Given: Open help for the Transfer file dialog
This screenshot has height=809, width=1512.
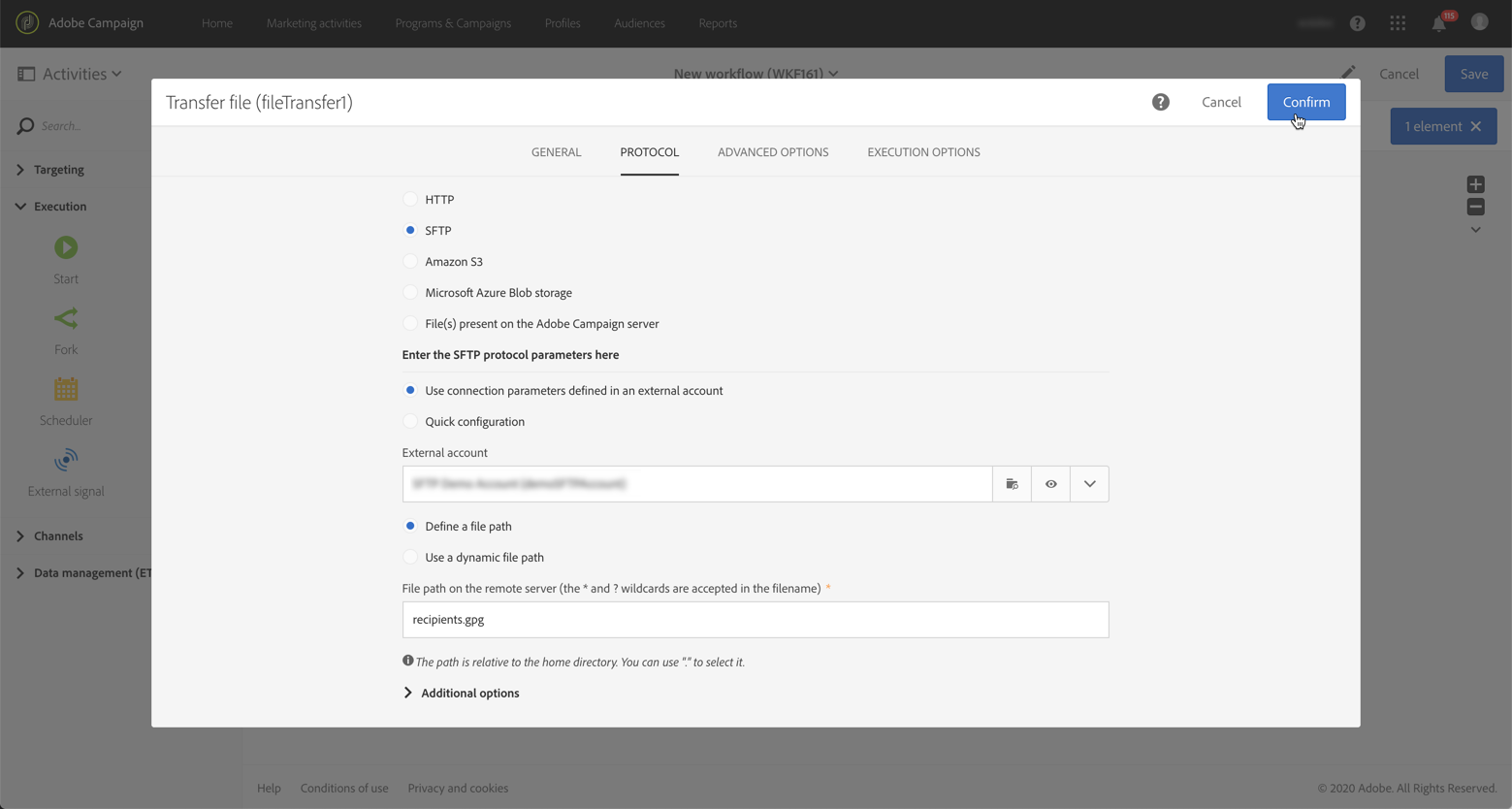Looking at the screenshot, I should point(1161,102).
